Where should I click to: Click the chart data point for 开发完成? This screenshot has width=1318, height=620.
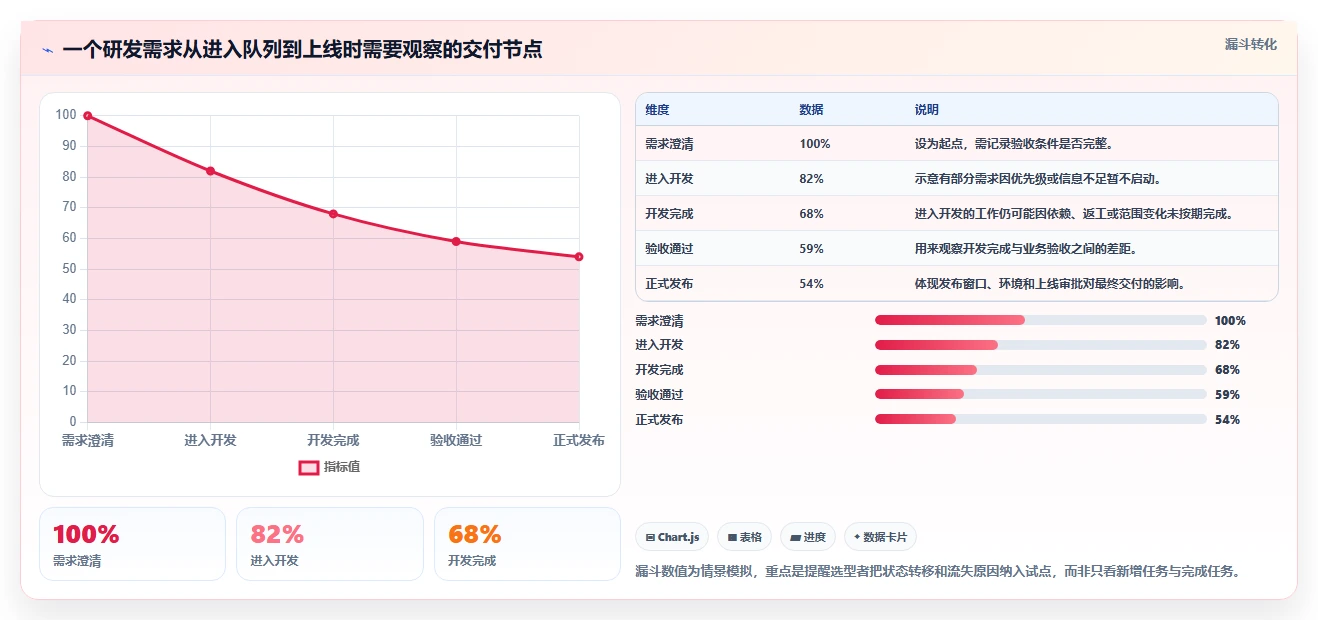[333, 214]
